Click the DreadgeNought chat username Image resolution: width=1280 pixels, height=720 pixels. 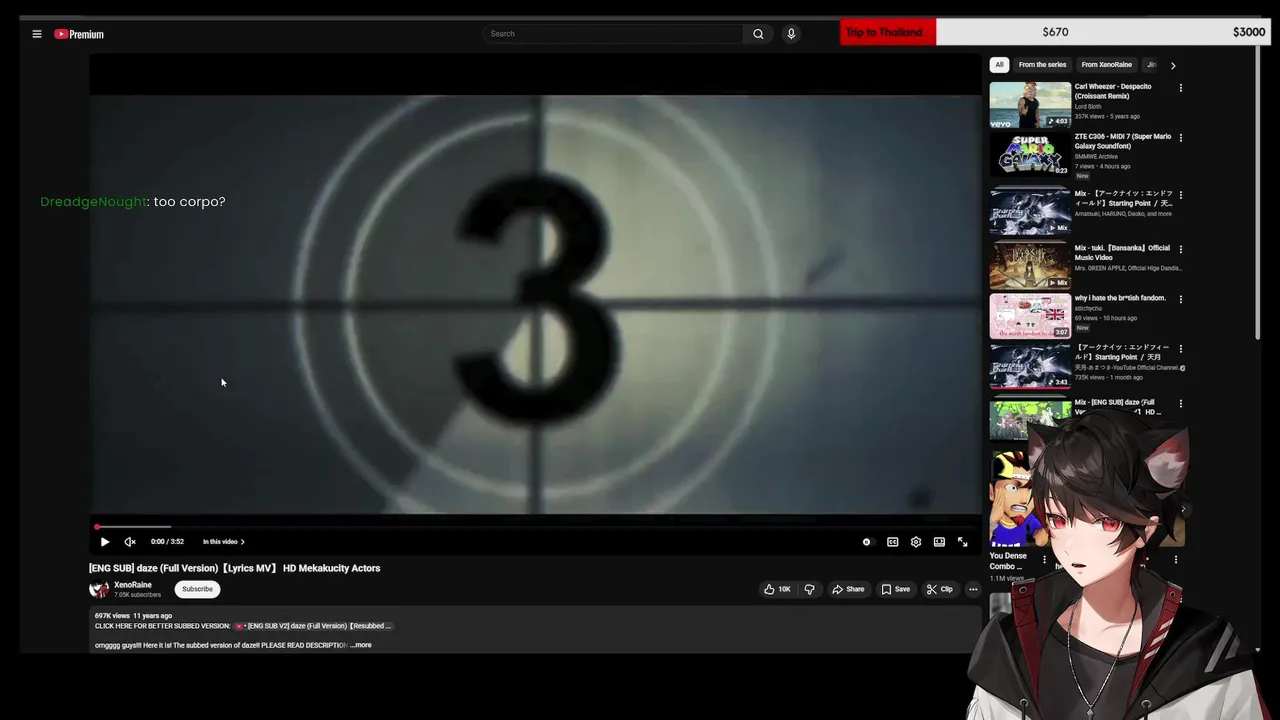pyautogui.click(x=94, y=202)
